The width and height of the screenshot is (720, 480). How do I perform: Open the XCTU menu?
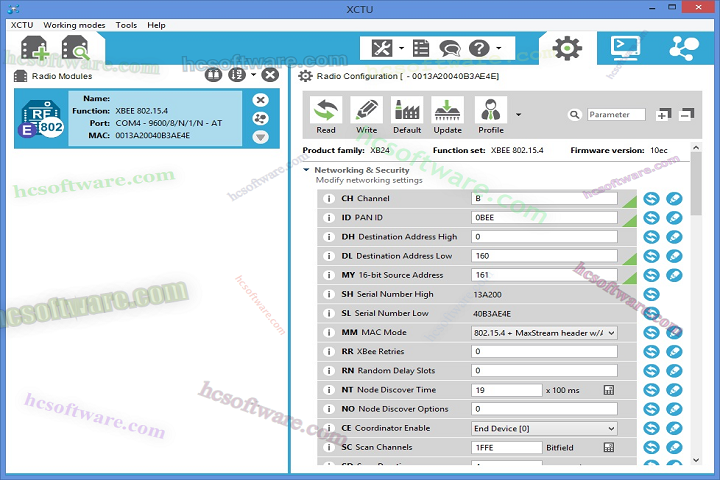pyautogui.click(x=22, y=25)
